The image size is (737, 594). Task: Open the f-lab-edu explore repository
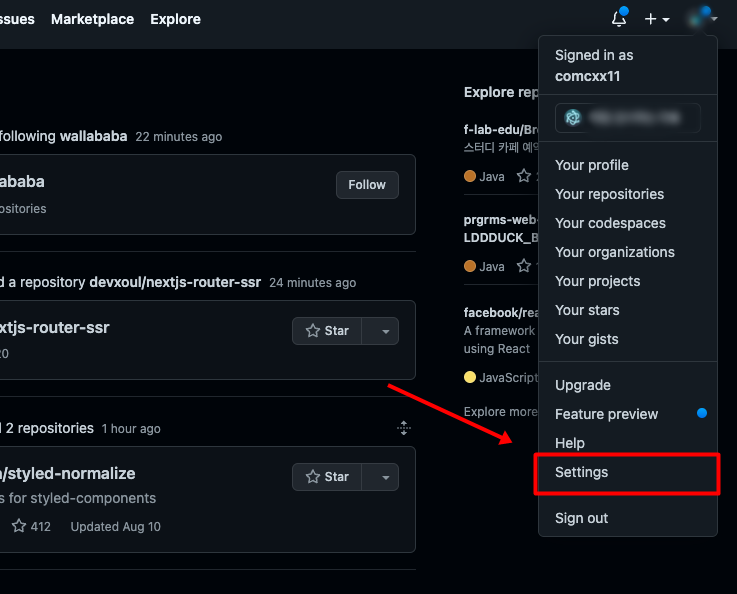pyautogui.click(x=501, y=130)
